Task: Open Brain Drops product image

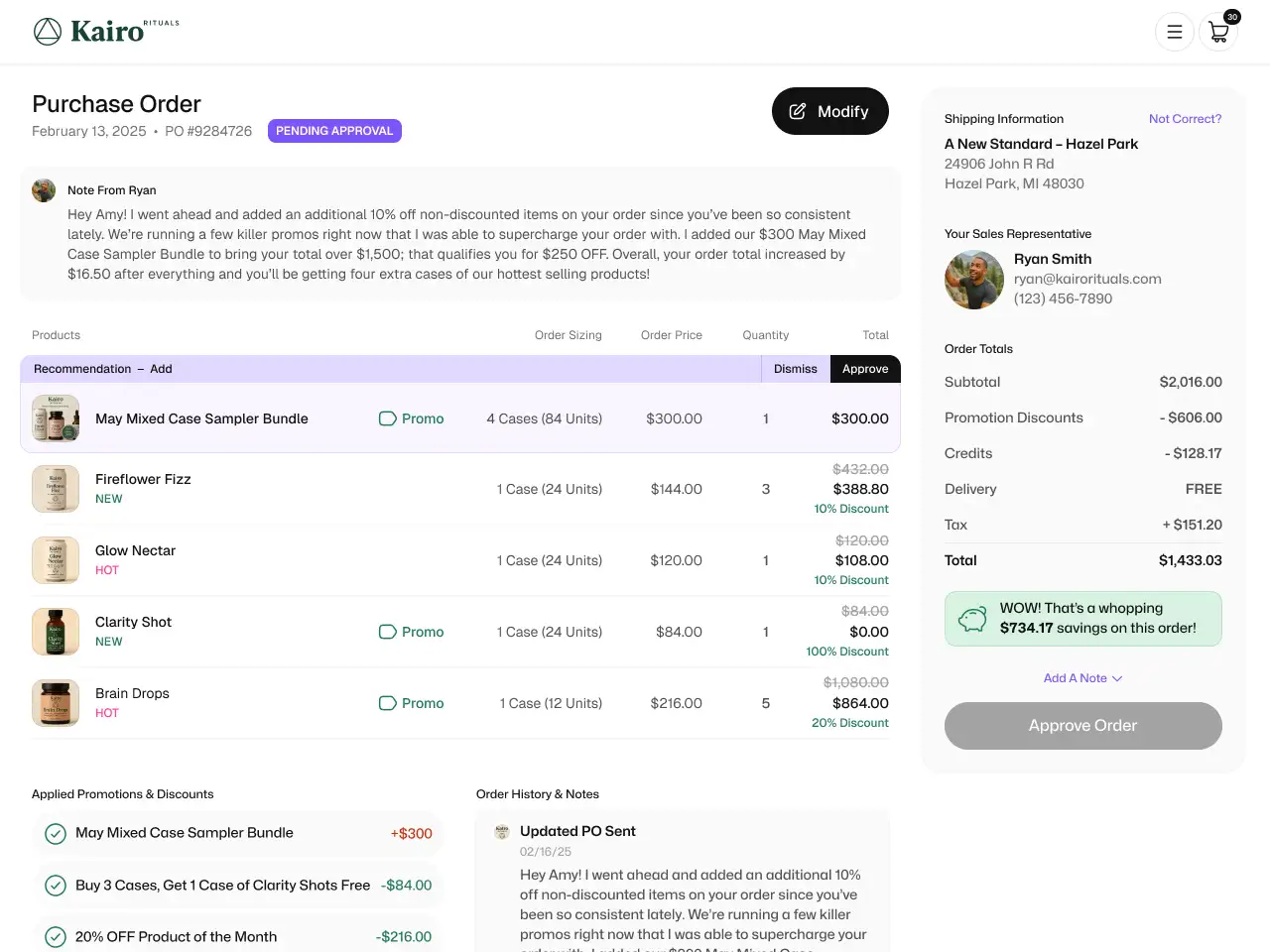Action: 56,703
